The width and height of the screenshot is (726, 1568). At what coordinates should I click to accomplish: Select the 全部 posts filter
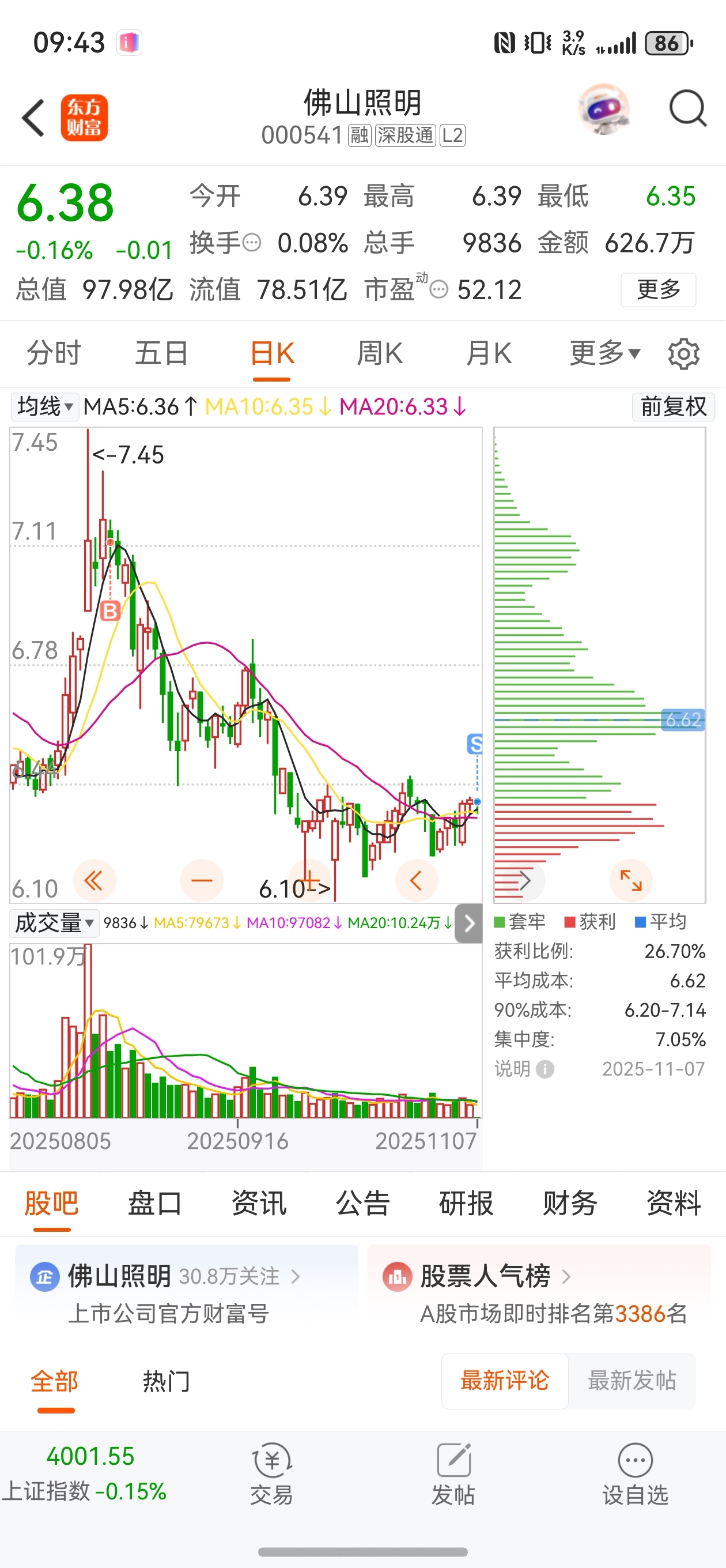[55, 1381]
